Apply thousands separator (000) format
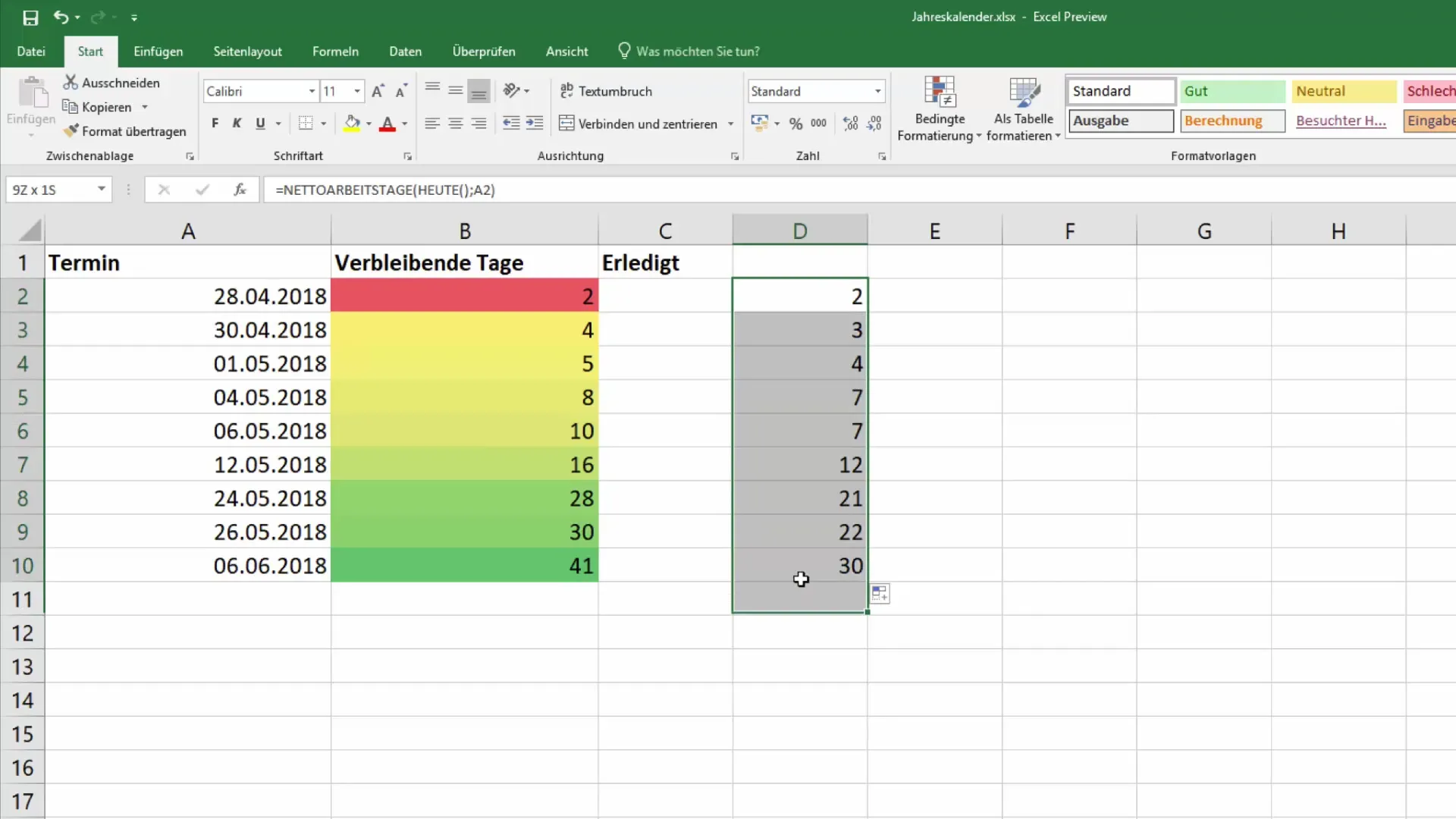The height and width of the screenshot is (819, 1456). tap(819, 123)
